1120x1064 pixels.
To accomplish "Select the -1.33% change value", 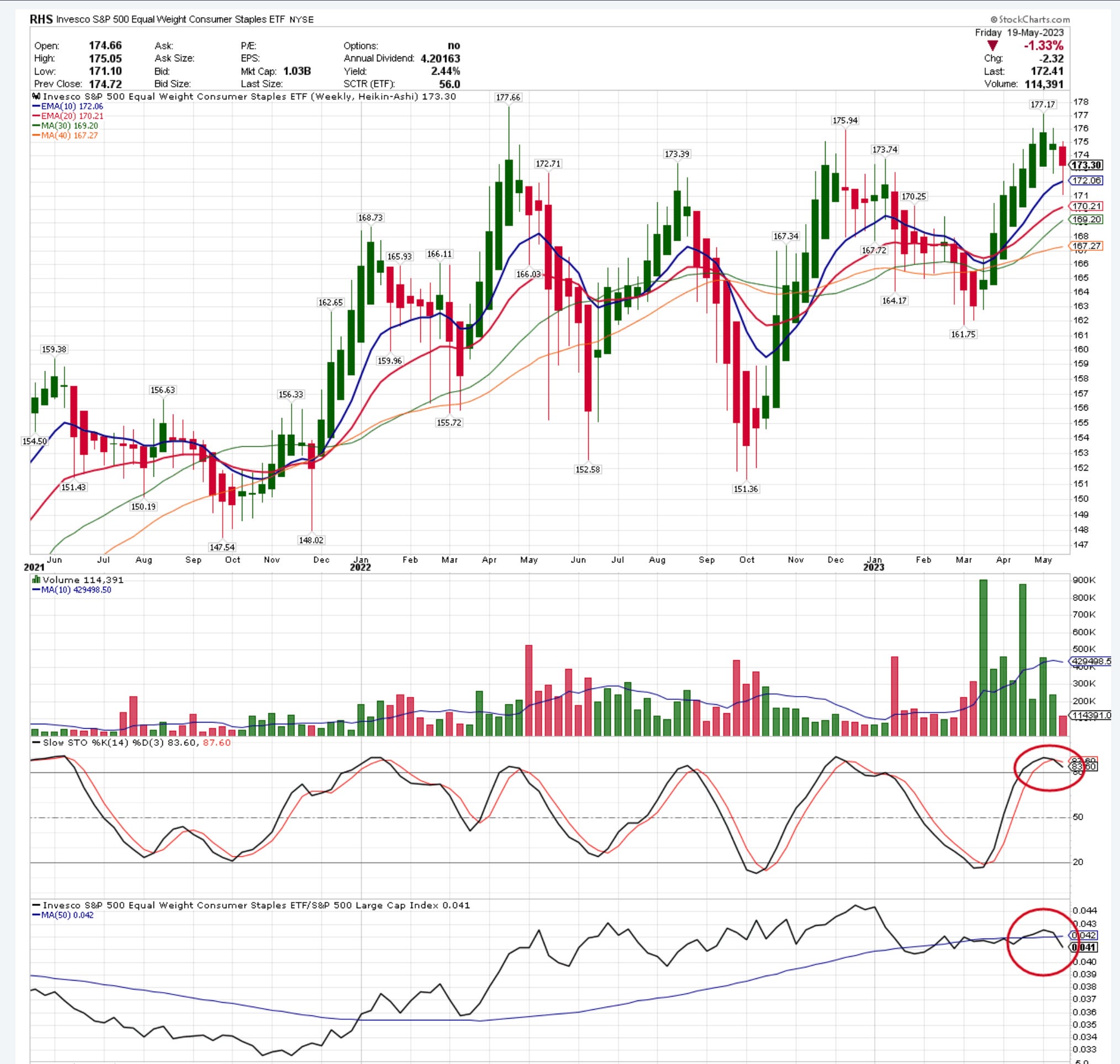I will 1043,46.
